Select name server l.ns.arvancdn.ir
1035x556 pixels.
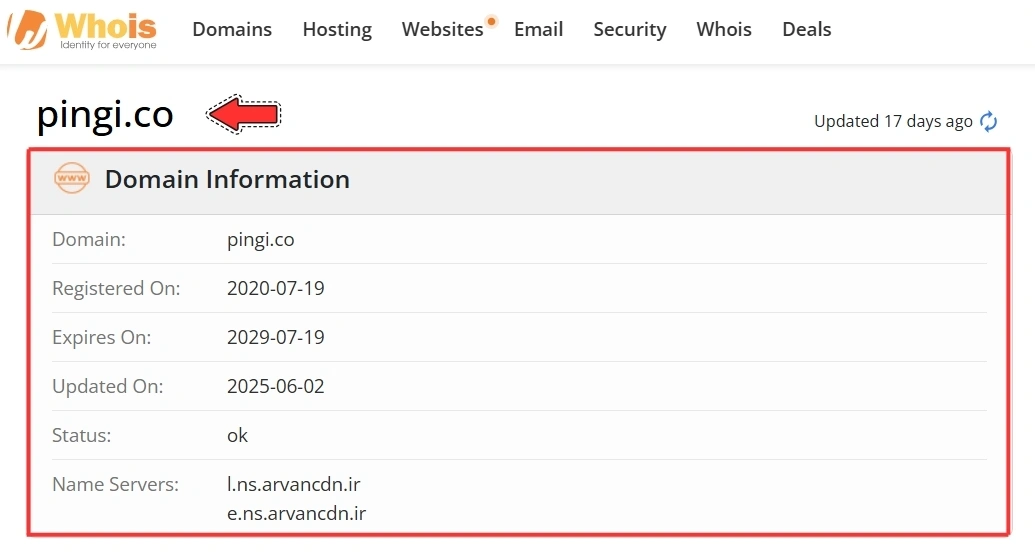pyautogui.click(x=294, y=484)
